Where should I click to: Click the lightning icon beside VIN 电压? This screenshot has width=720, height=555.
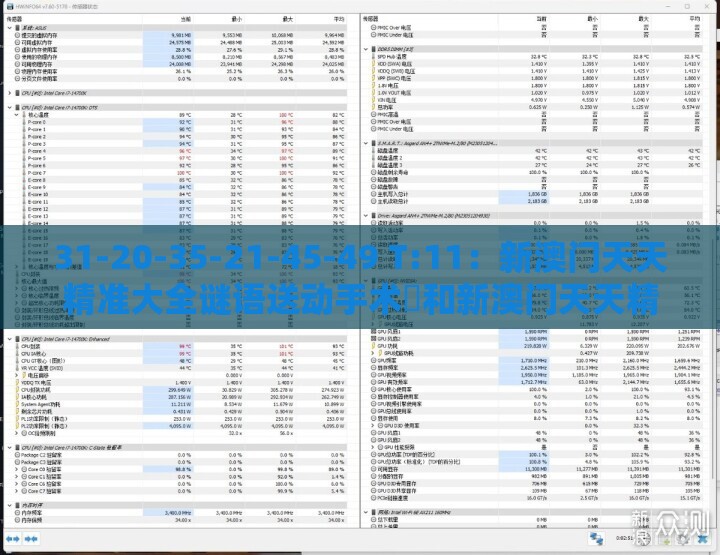tap(373, 100)
